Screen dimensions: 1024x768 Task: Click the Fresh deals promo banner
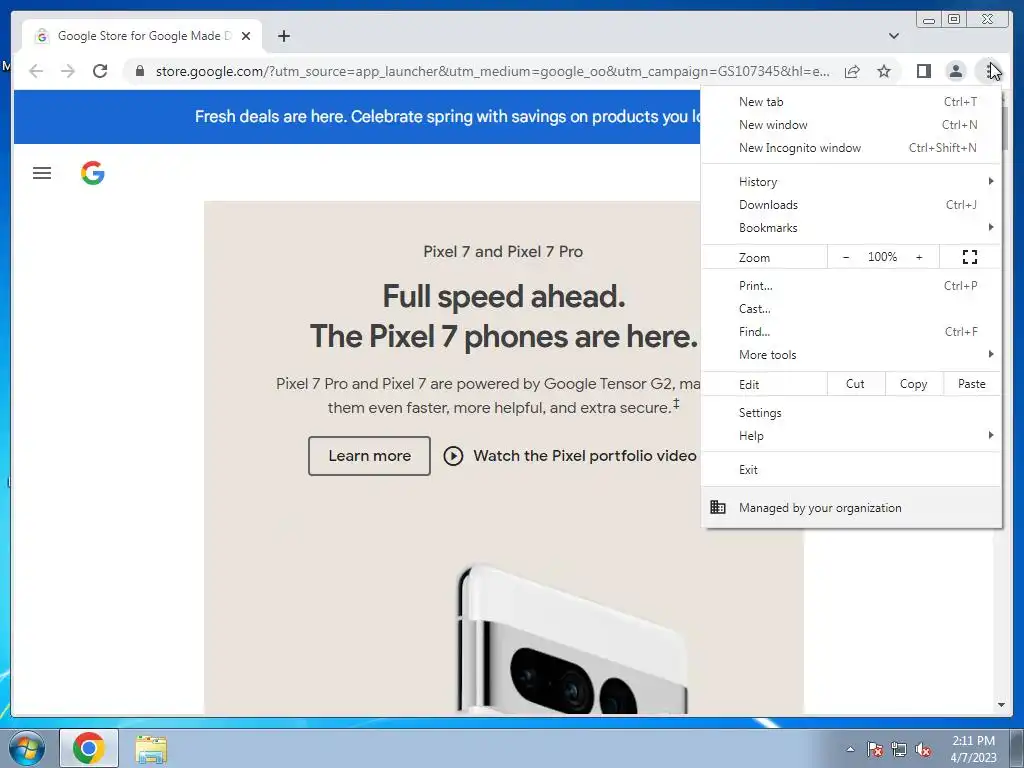click(x=357, y=117)
